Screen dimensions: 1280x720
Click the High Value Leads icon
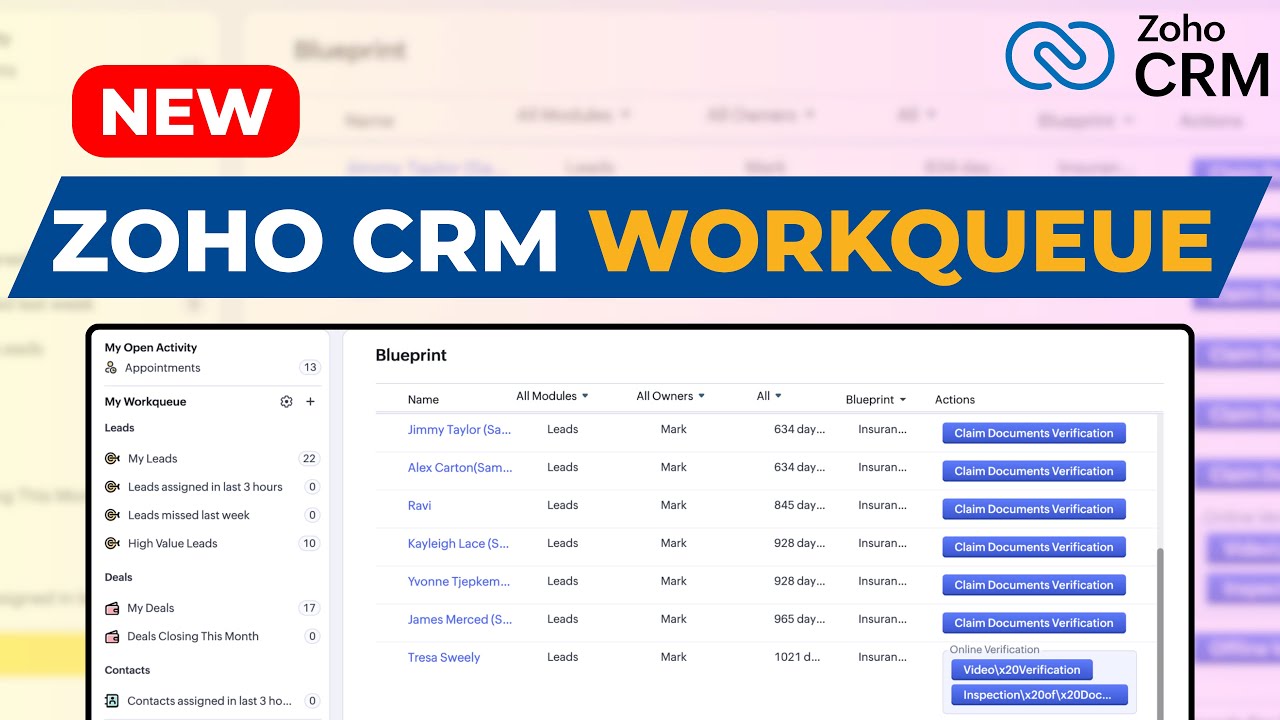point(112,544)
